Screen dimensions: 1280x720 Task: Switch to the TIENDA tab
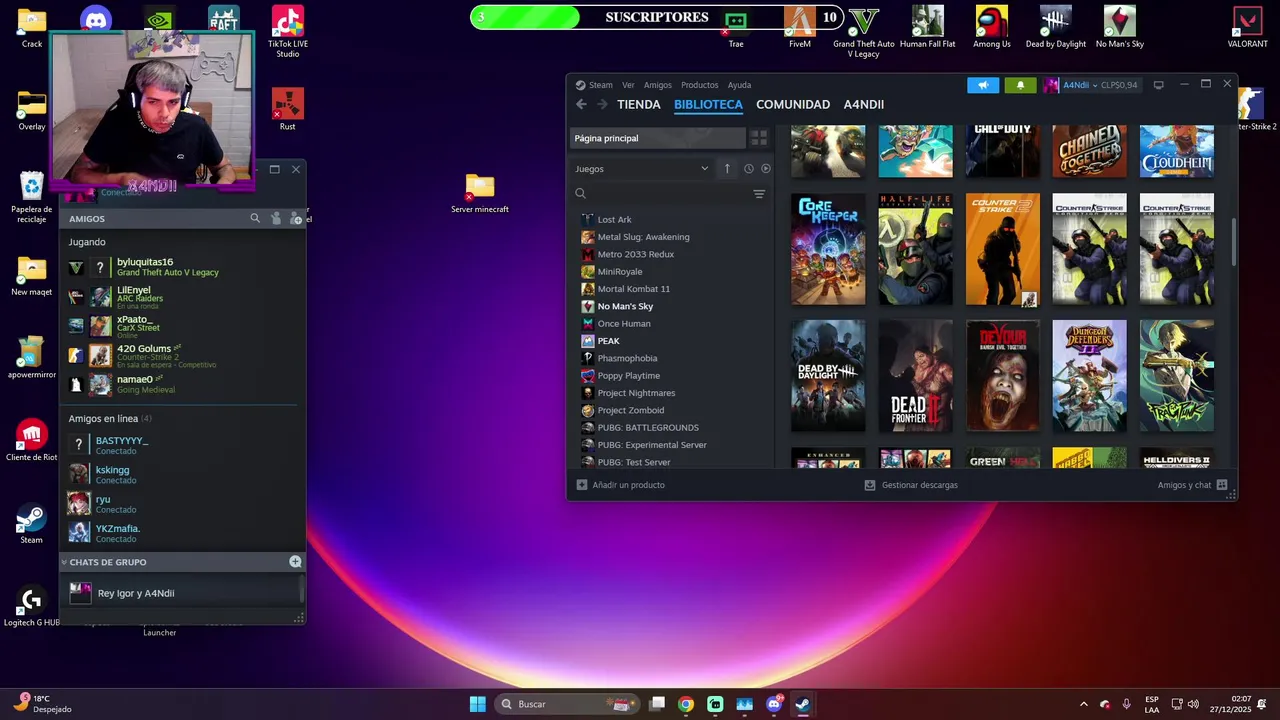(639, 104)
